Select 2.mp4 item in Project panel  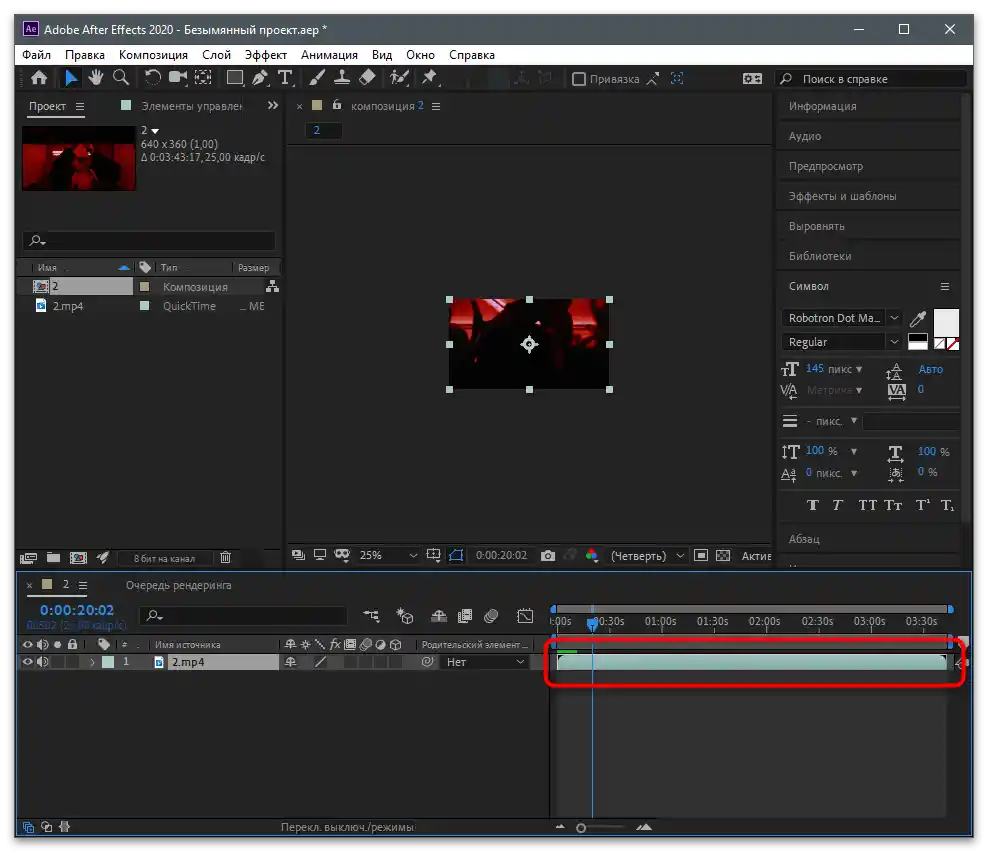[x=68, y=306]
